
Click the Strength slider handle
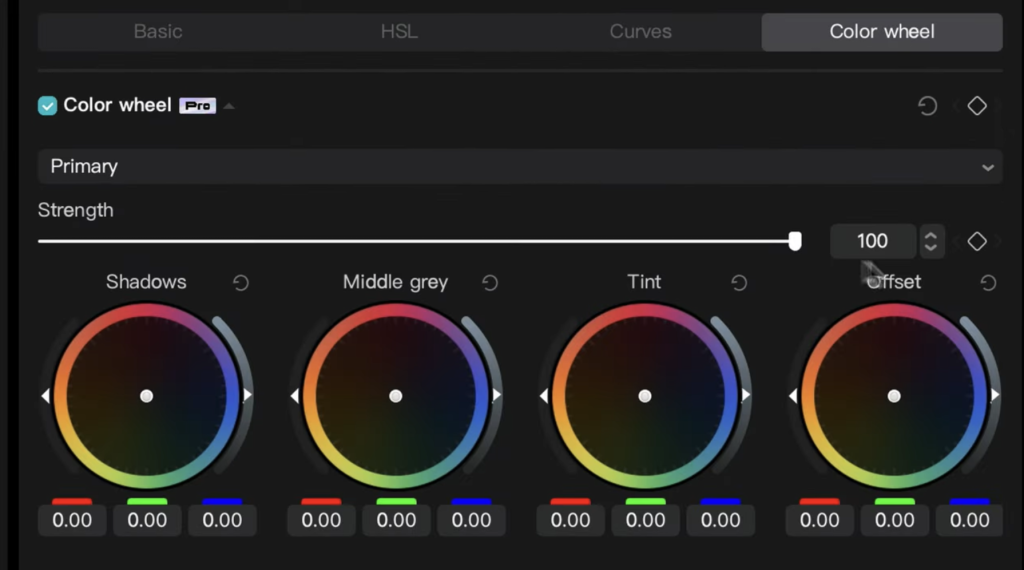pyautogui.click(x=795, y=241)
